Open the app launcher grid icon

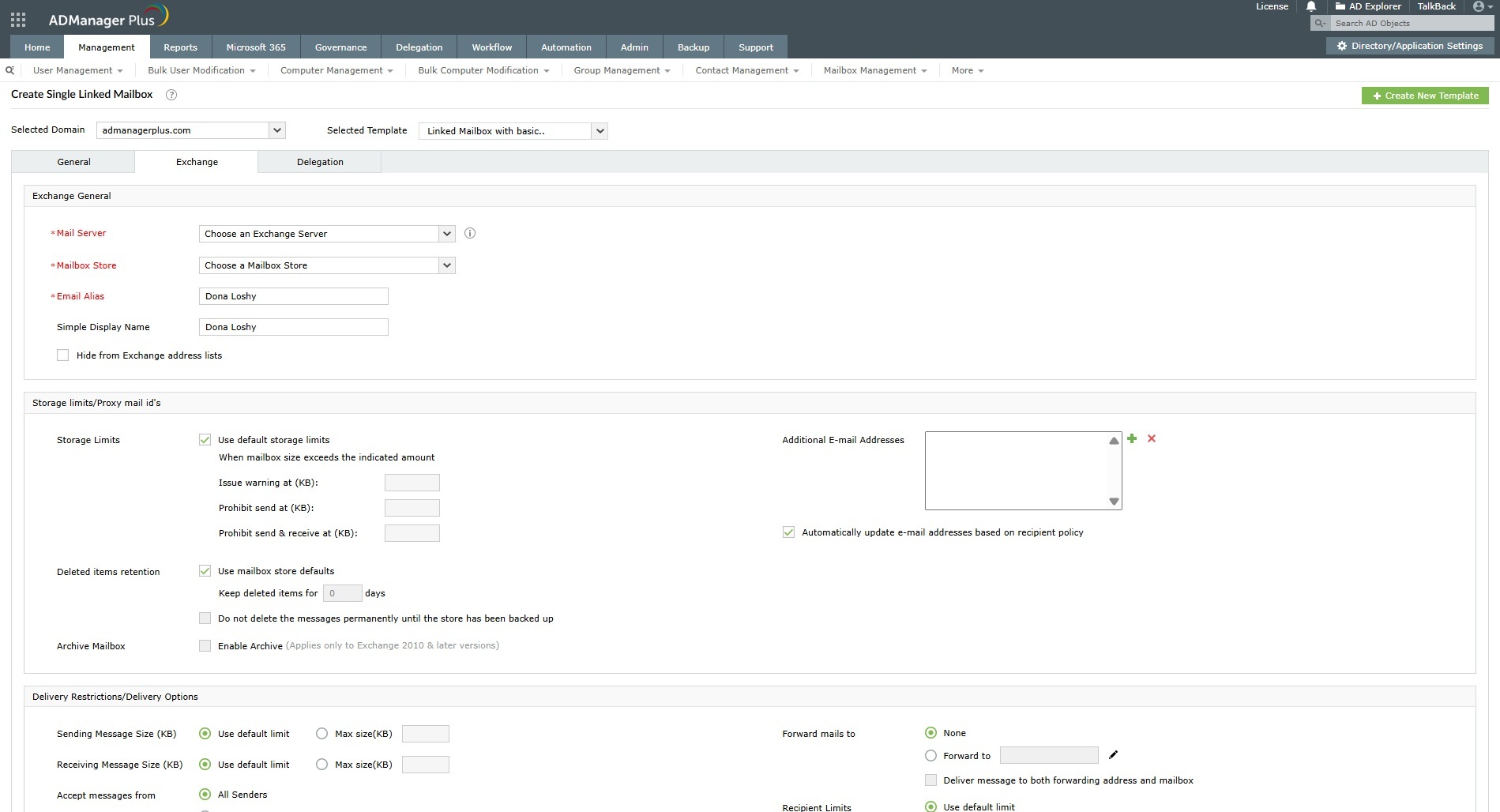click(17, 20)
